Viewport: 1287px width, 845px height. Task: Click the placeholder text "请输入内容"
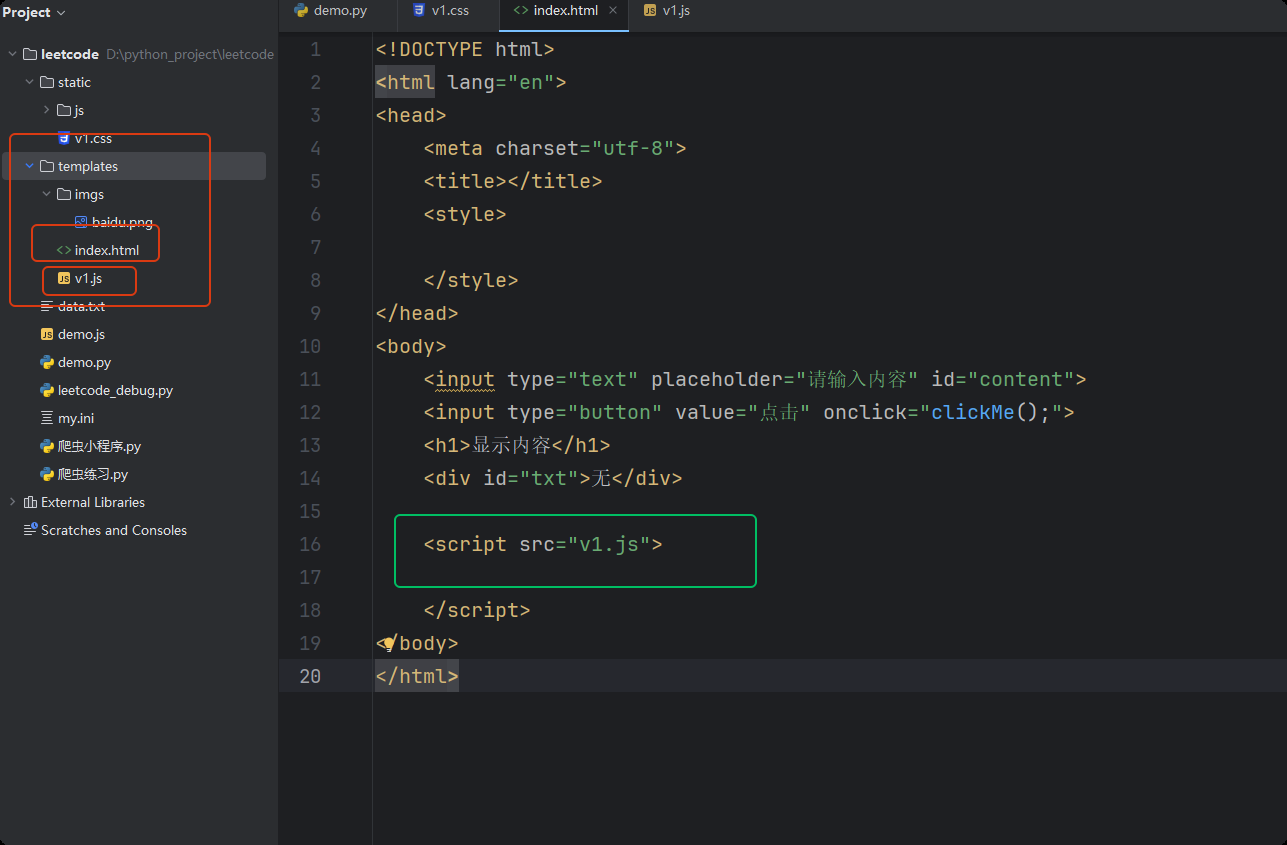[x=857, y=379]
